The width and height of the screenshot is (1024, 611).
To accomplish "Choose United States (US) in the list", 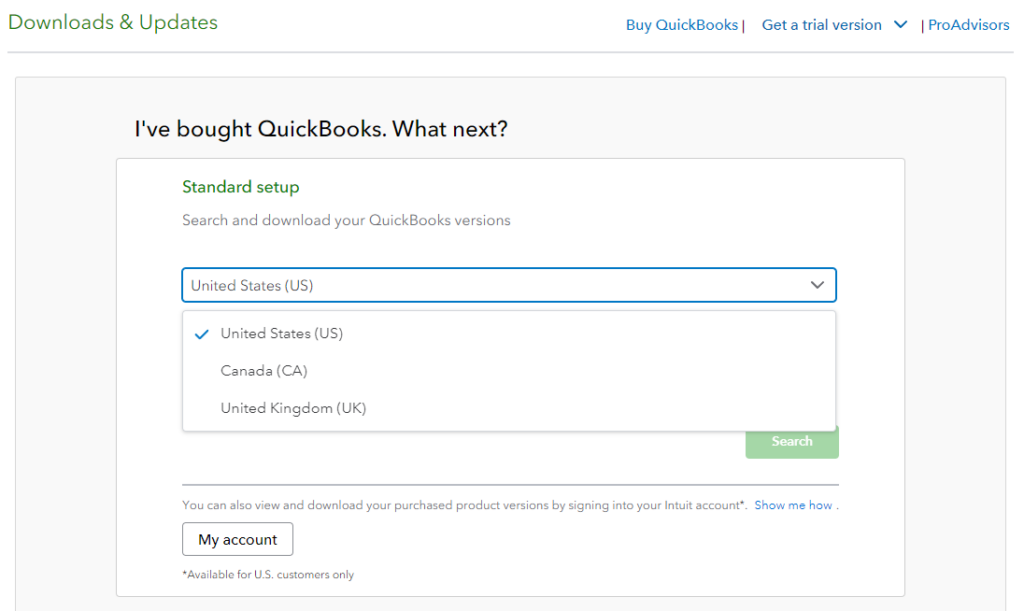I will pos(282,333).
